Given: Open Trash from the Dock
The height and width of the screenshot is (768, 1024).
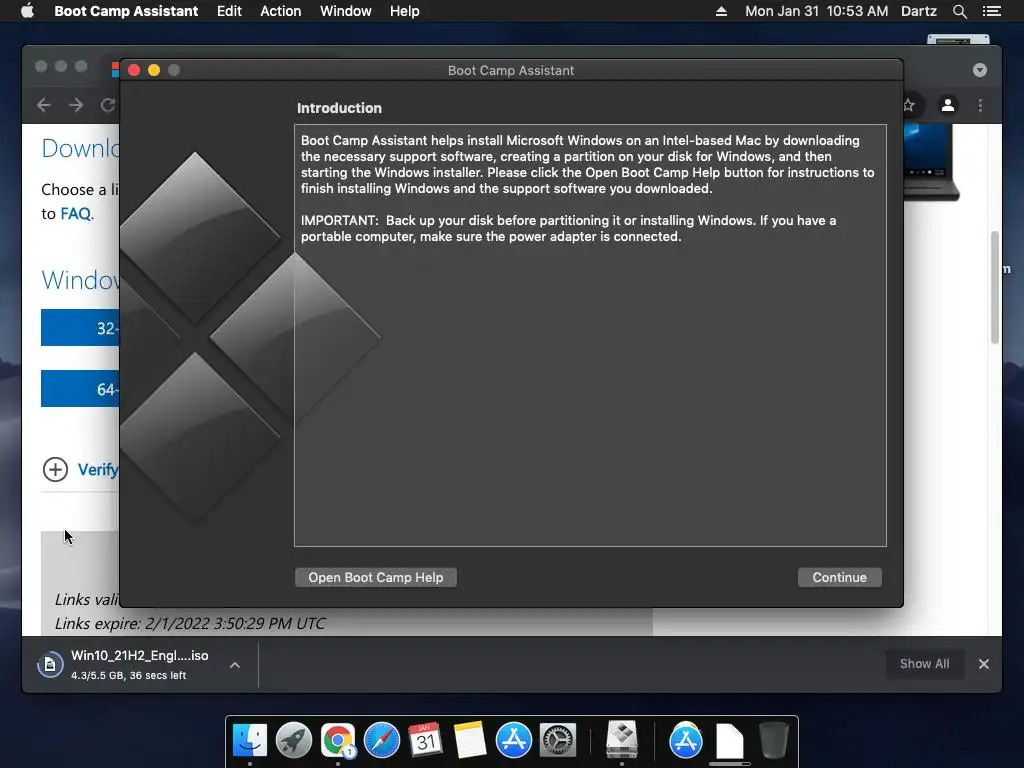Looking at the screenshot, I should tap(774, 740).
